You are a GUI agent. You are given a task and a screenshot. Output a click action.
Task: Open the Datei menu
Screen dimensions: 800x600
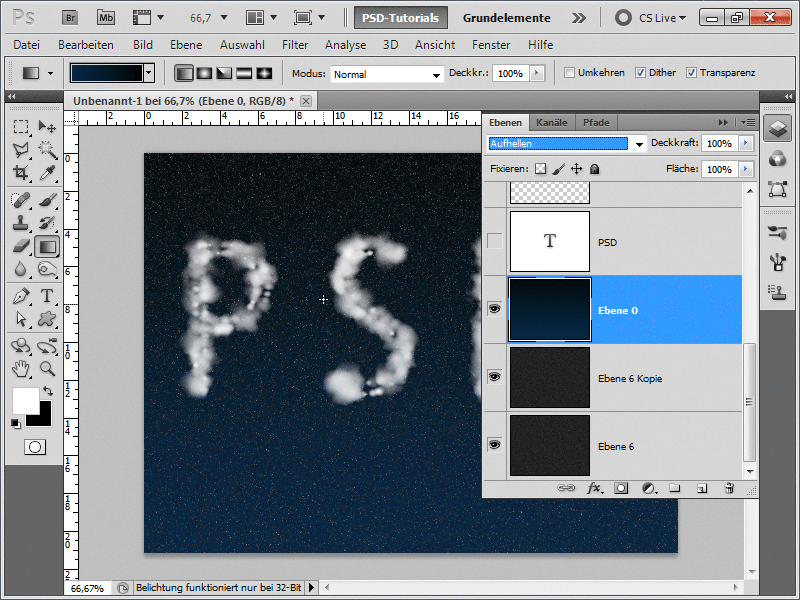coord(26,45)
